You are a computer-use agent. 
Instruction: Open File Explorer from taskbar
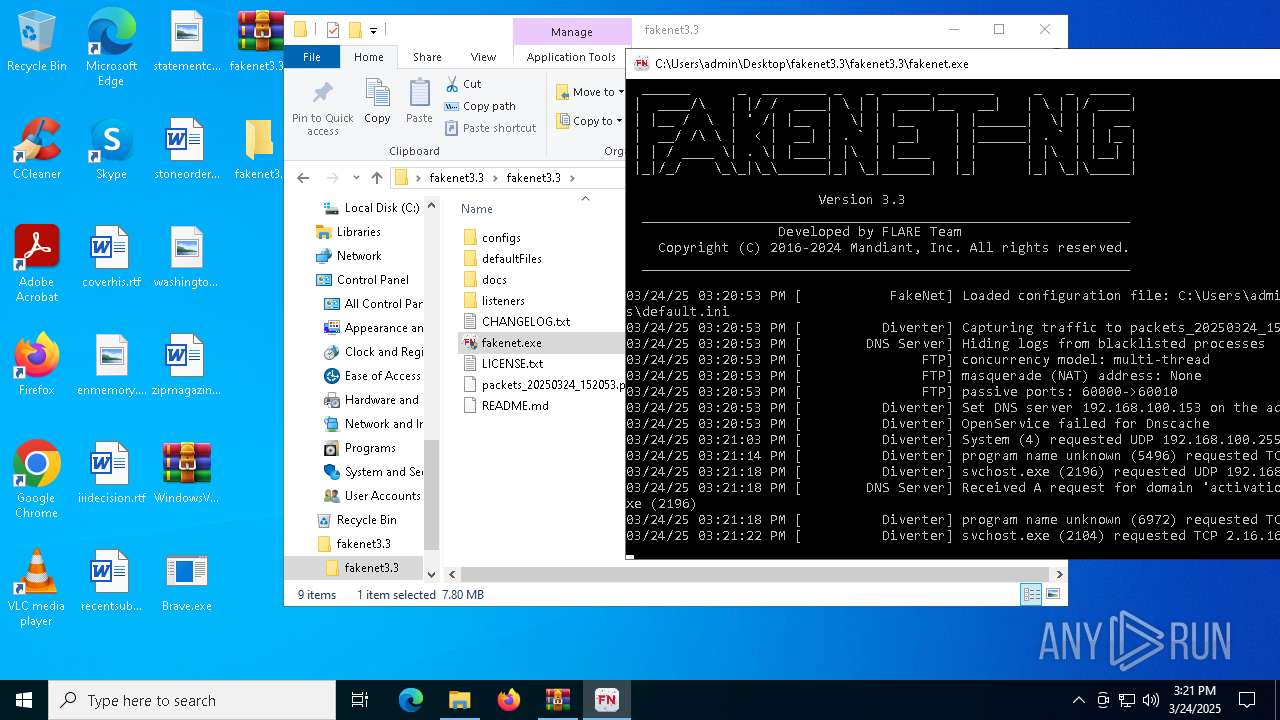[459, 700]
